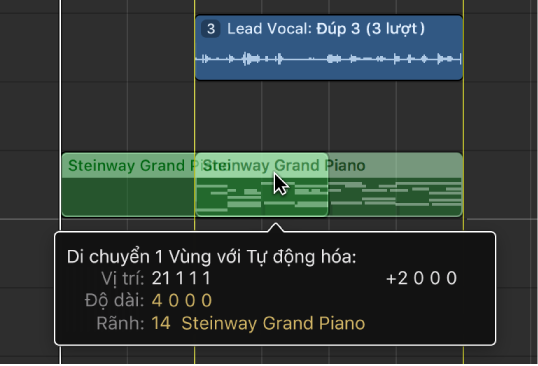Open the take folder badge numbered 3
Image resolution: width=538 pixels, height=366 pixels.
coord(210,29)
